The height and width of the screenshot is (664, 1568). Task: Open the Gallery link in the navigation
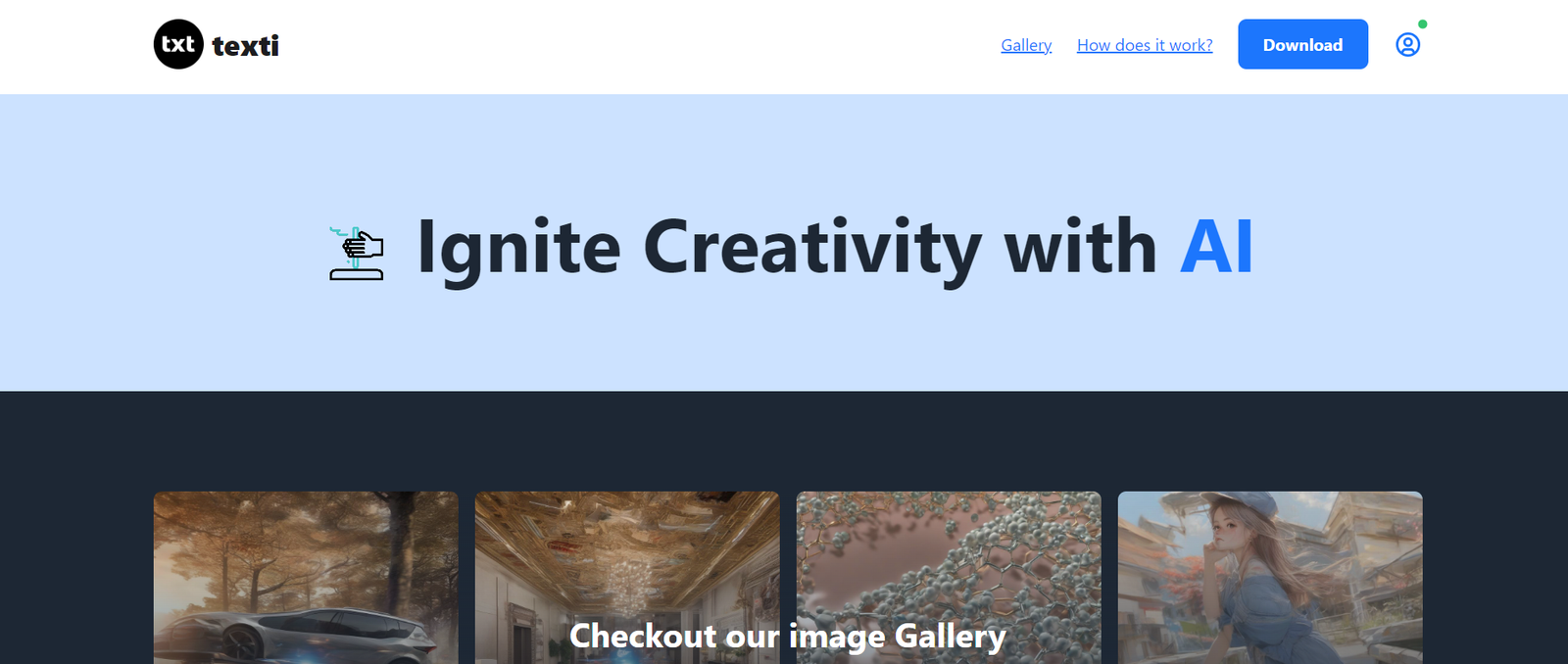tap(1026, 45)
